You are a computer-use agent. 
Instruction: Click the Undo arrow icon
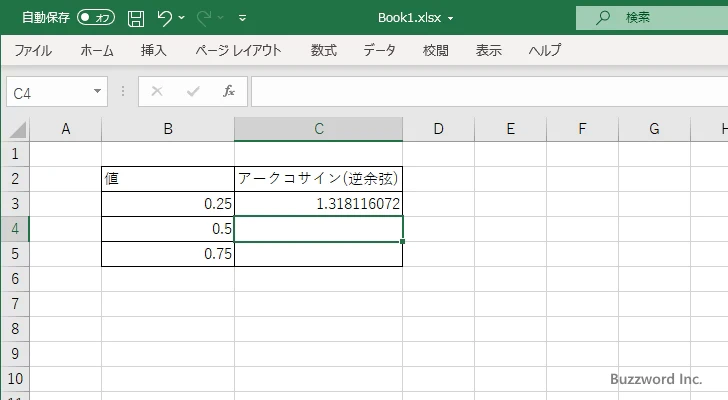point(164,18)
